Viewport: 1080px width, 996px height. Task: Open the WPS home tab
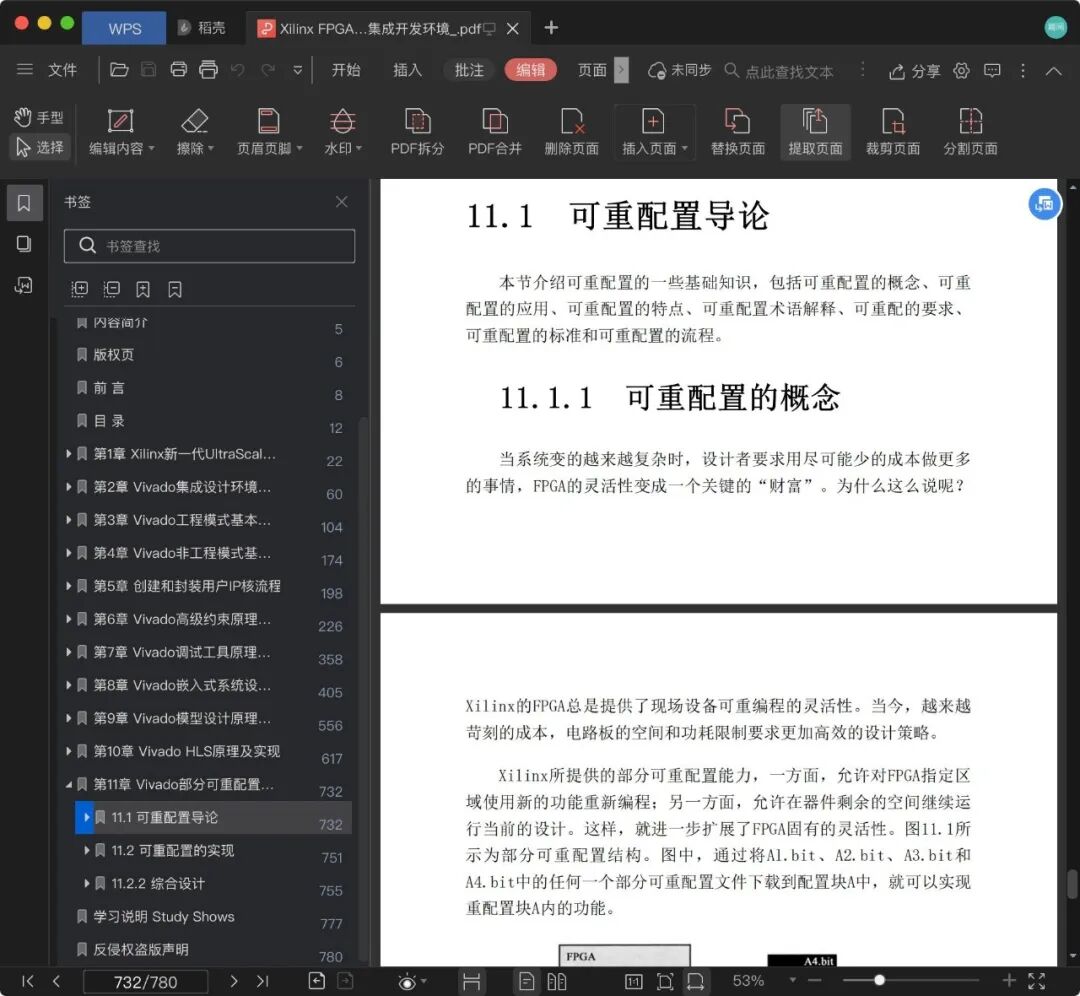(124, 28)
